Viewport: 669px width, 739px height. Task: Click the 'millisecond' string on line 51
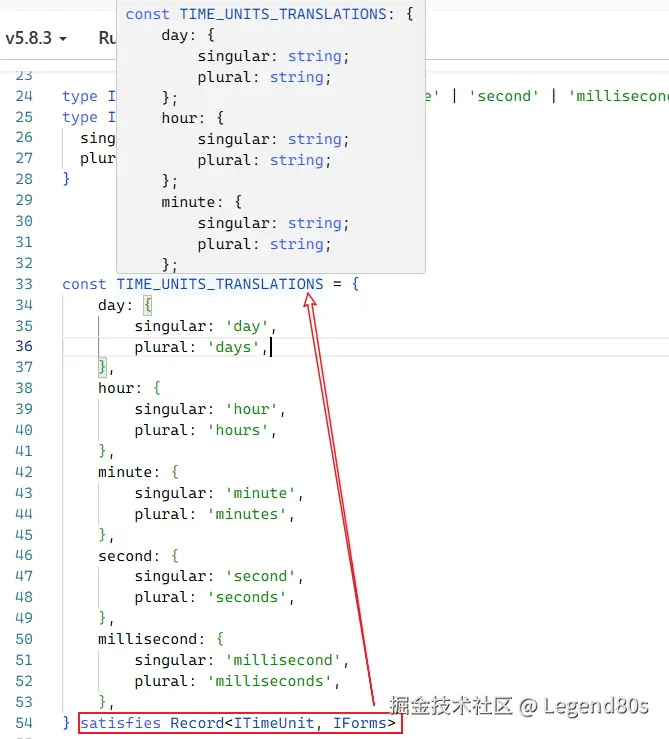pyautogui.click(x=283, y=660)
